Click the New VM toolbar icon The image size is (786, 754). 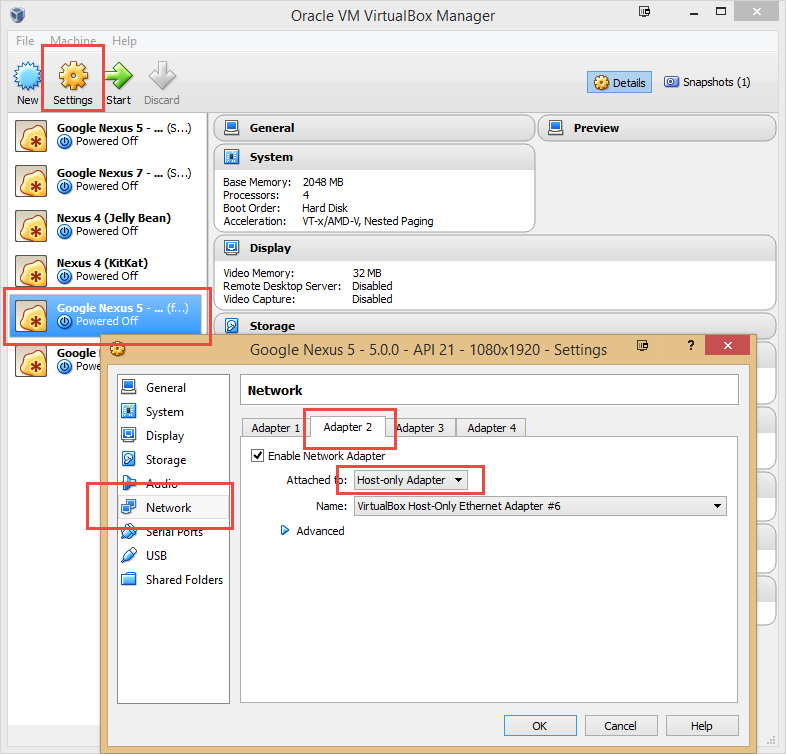click(x=27, y=76)
